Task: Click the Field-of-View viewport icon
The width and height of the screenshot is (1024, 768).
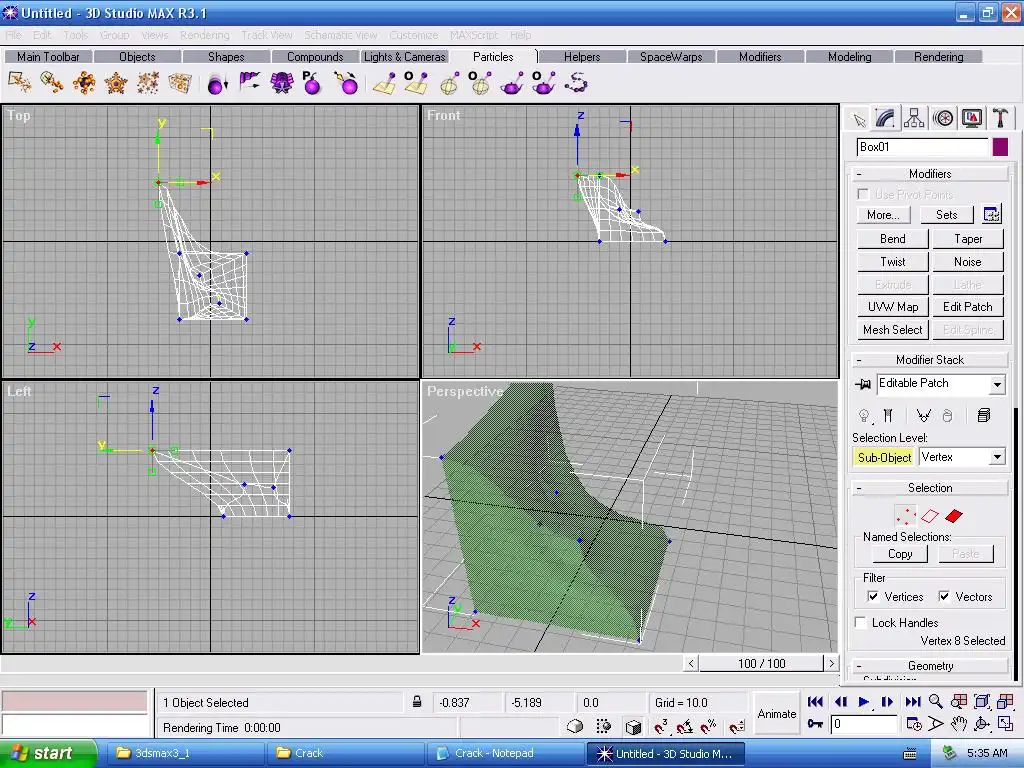Action: [x=936, y=724]
